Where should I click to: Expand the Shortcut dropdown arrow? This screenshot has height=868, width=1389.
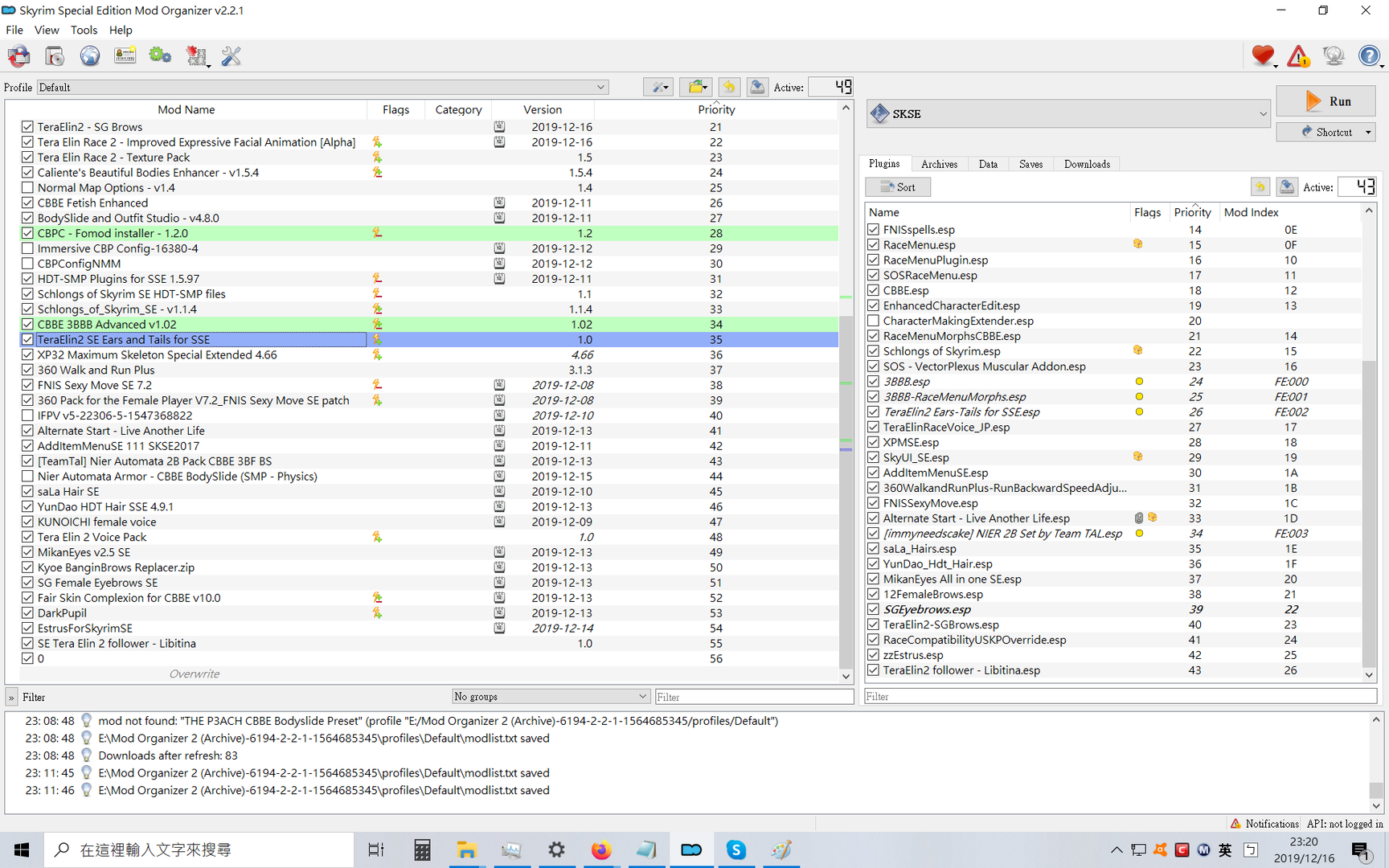pyautogui.click(x=1368, y=133)
